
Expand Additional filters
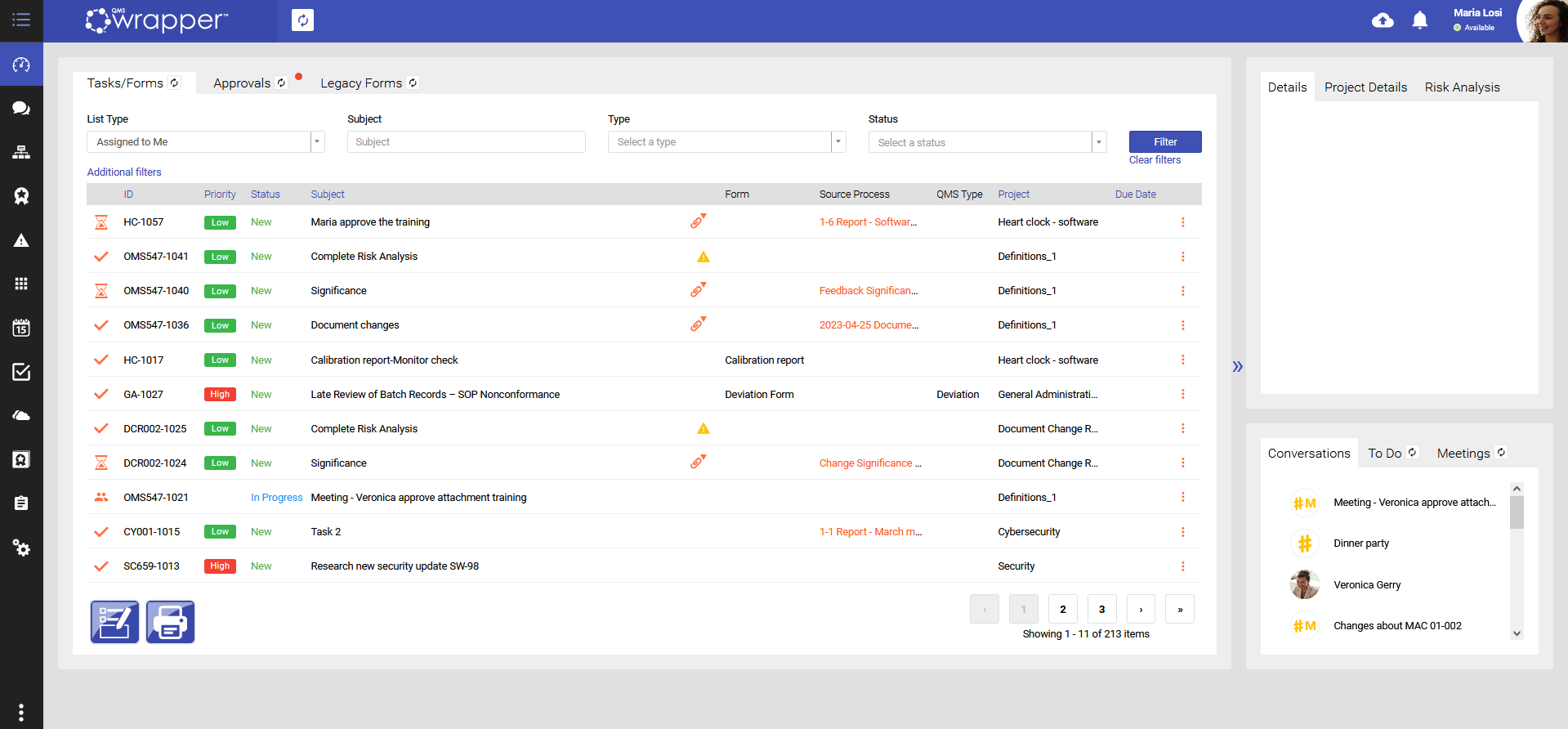coord(124,172)
